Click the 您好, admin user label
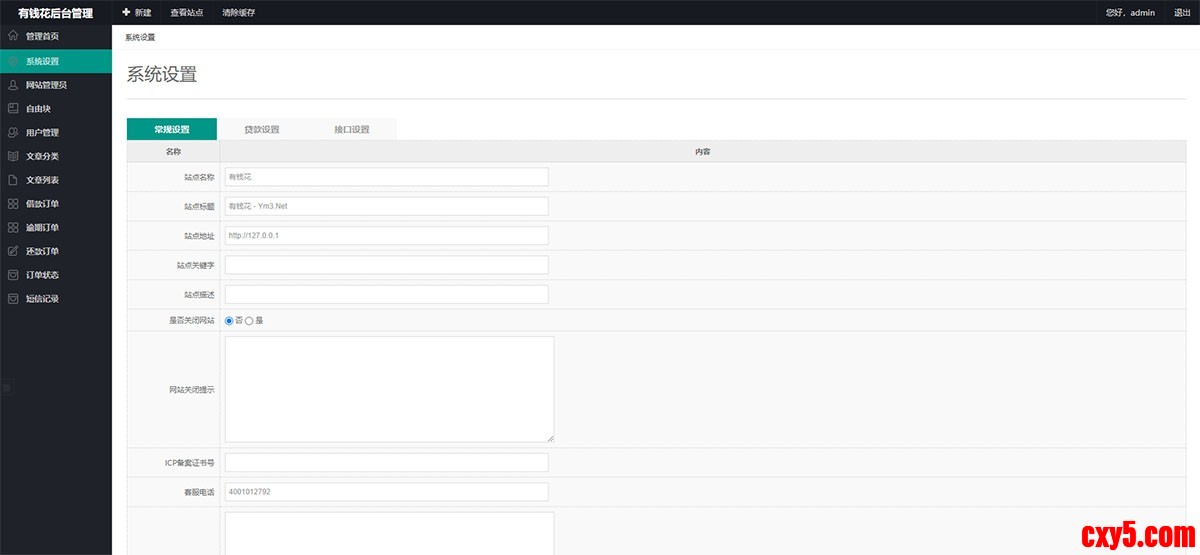Viewport: 1200px width, 555px height. 1130,13
